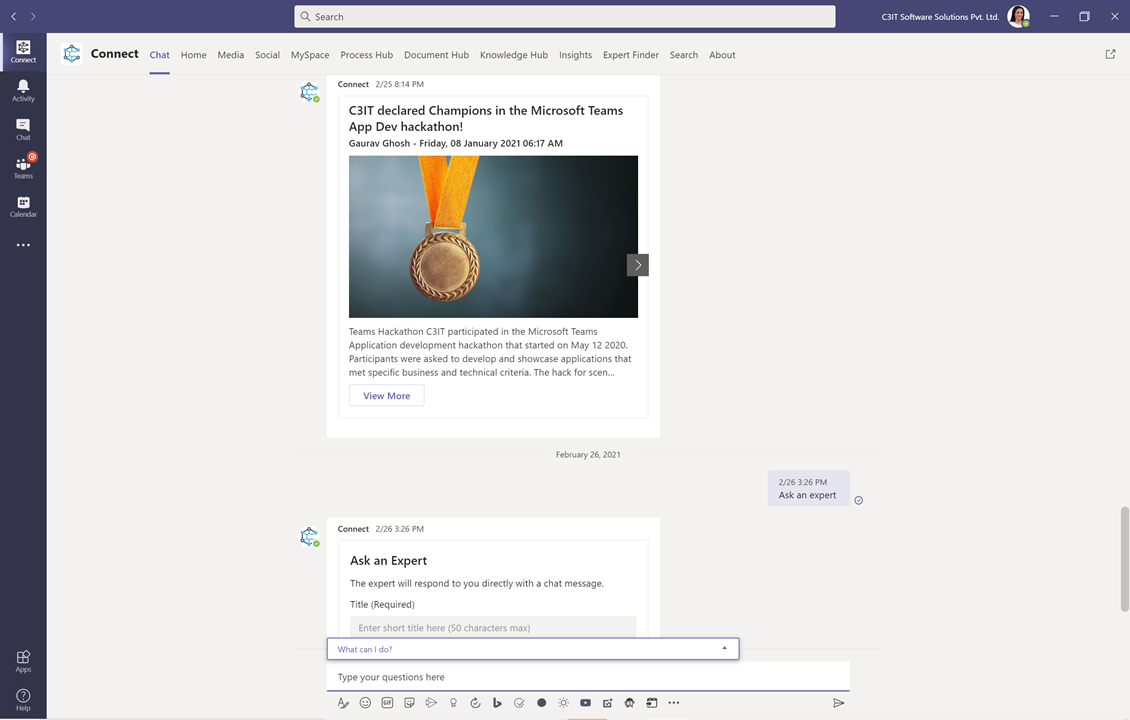Viewport: 1130px width, 720px height.
Task: Open the About tab
Action: point(722,55)
